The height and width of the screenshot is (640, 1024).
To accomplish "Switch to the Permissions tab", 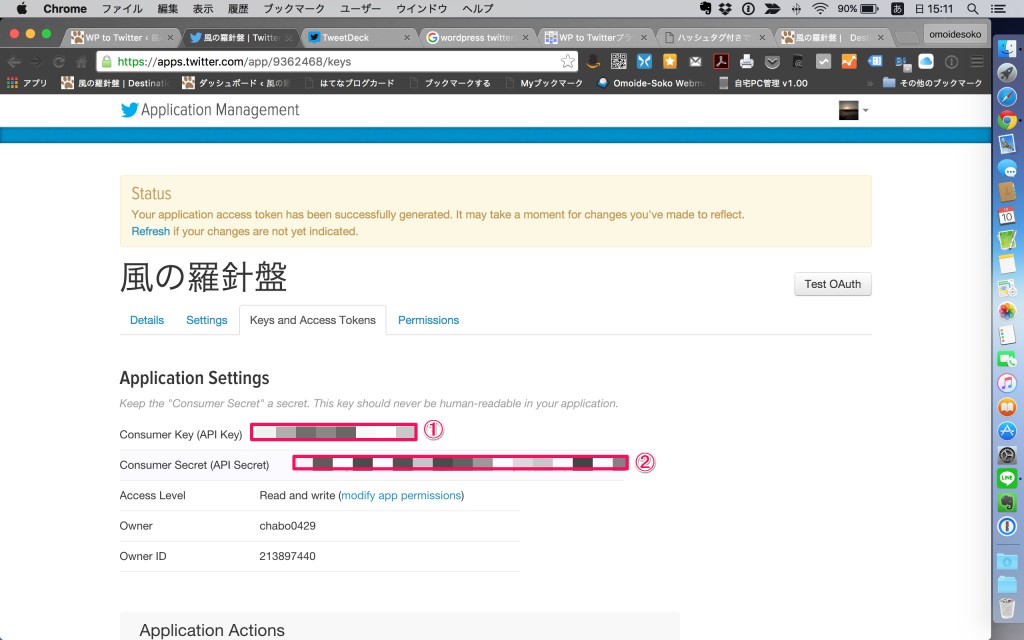I will 428,320.
